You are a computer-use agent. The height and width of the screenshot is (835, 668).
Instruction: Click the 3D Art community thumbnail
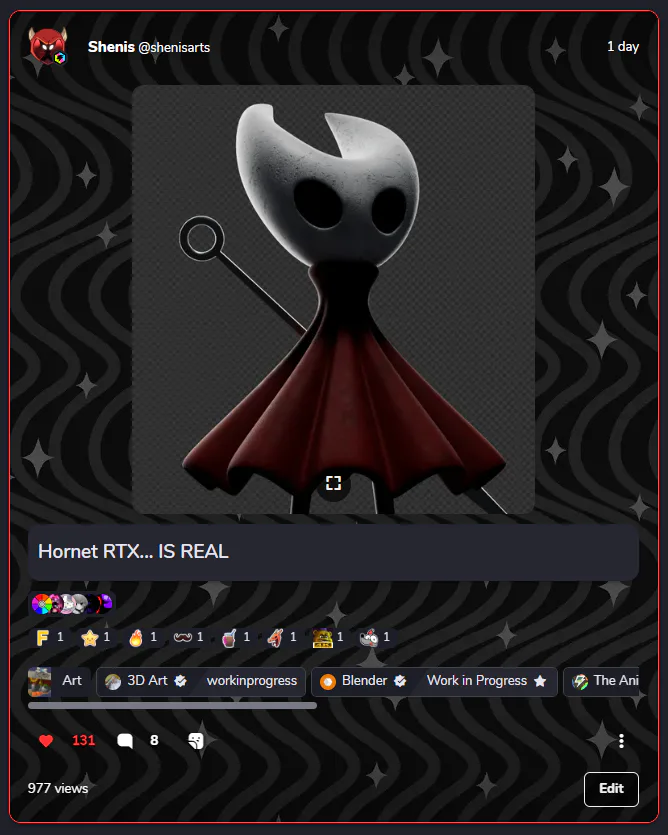tap(113, 682)
